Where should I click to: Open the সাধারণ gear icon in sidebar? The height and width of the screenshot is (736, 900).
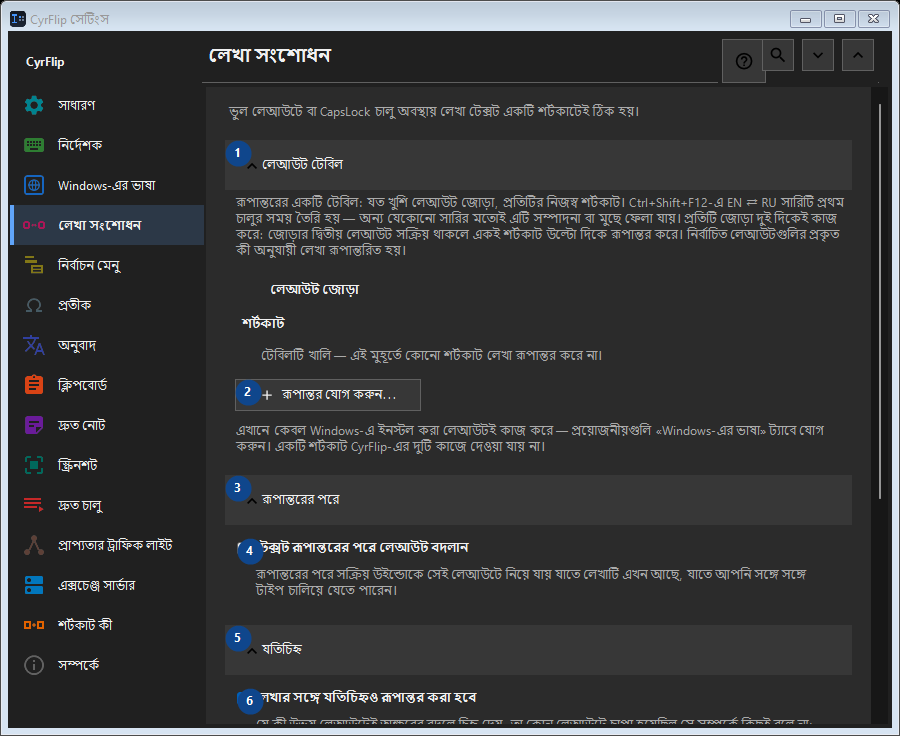pyautogui.click(x=34, y=105)
